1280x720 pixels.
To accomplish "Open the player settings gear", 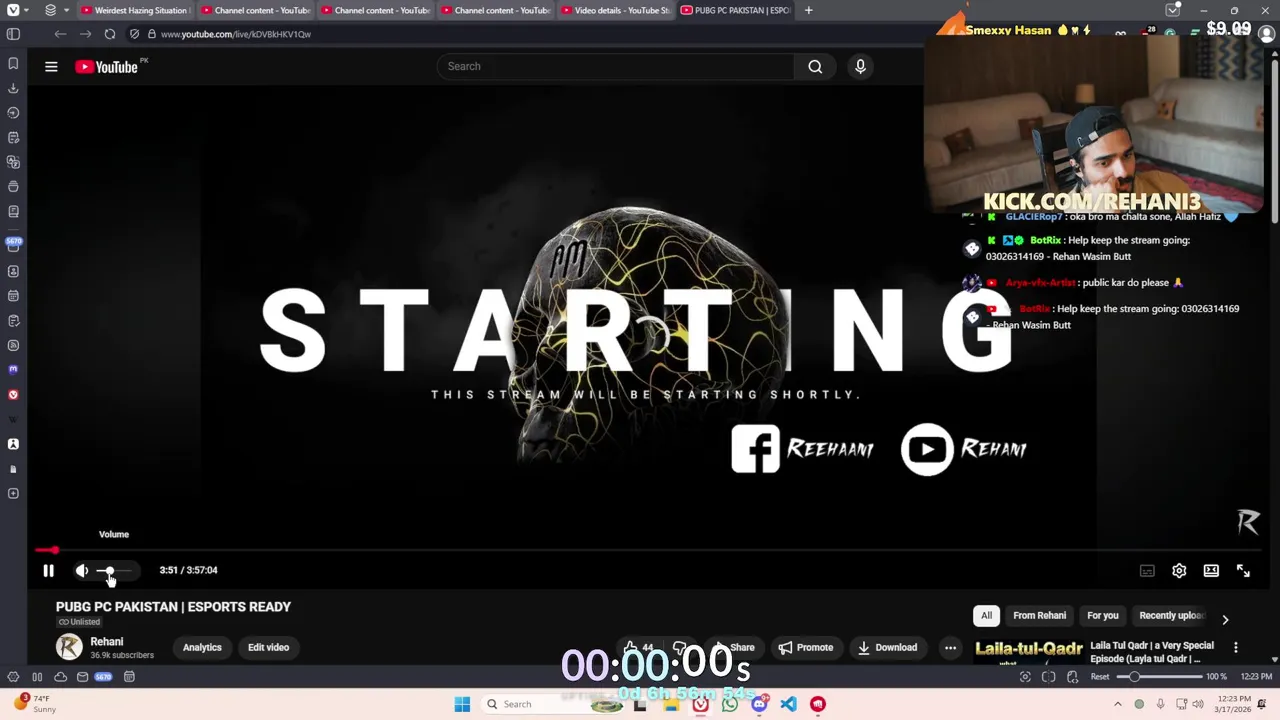I will pyautogui.click(x=1179, y=570).
